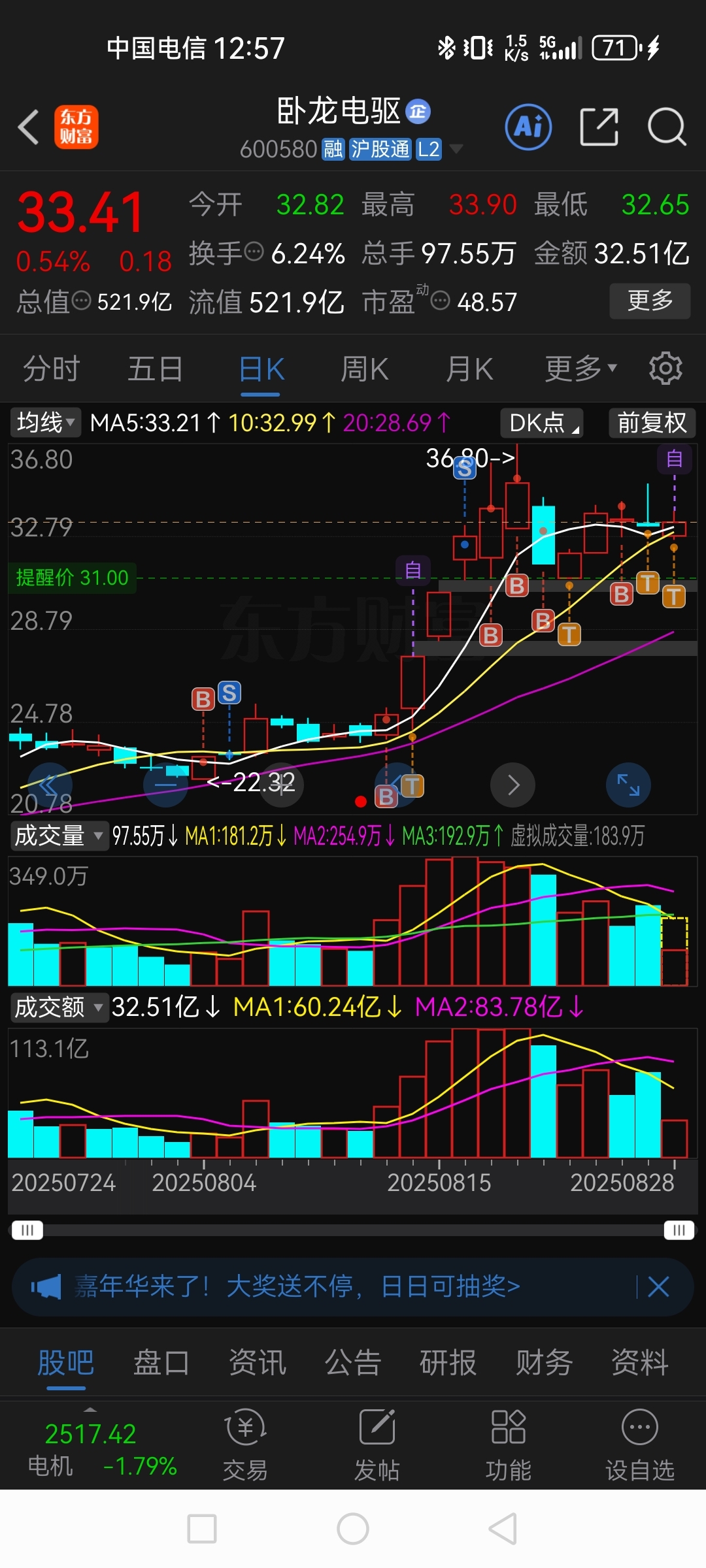Open 公告 tab
The image size is (706, 1568).
click(353, 1363)
